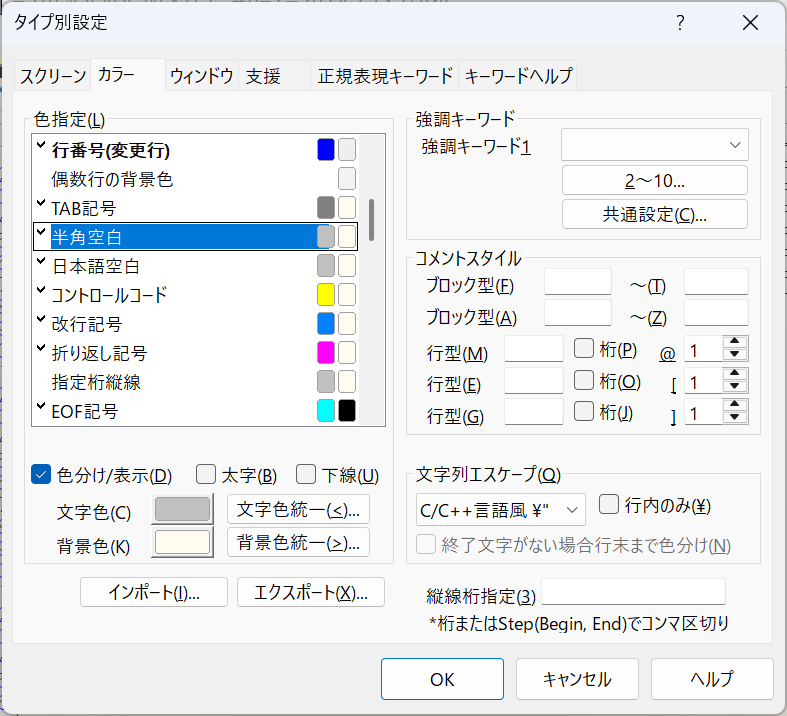Toggle checkmark for 折り返し記号 row
The height and width of the screenshot is (716, 787).
(41, 348)
